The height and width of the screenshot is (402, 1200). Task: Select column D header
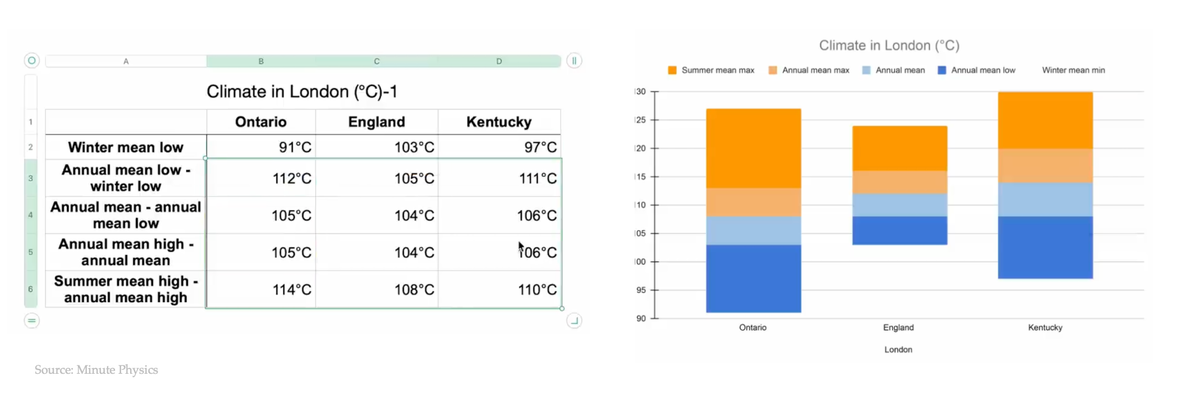pyautogui.click(x=499, y=61)
